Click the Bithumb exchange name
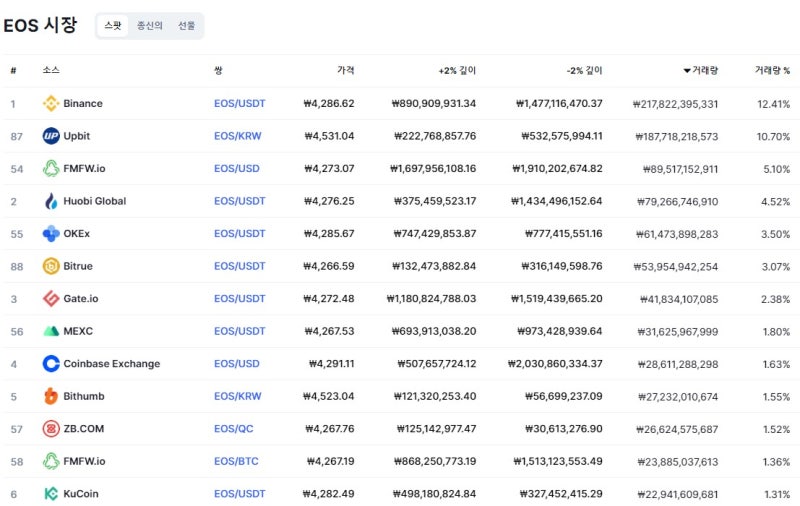Image resolution: width=800 pixels, height=506 pixels. pyautogui.click(x=84, y=396)
